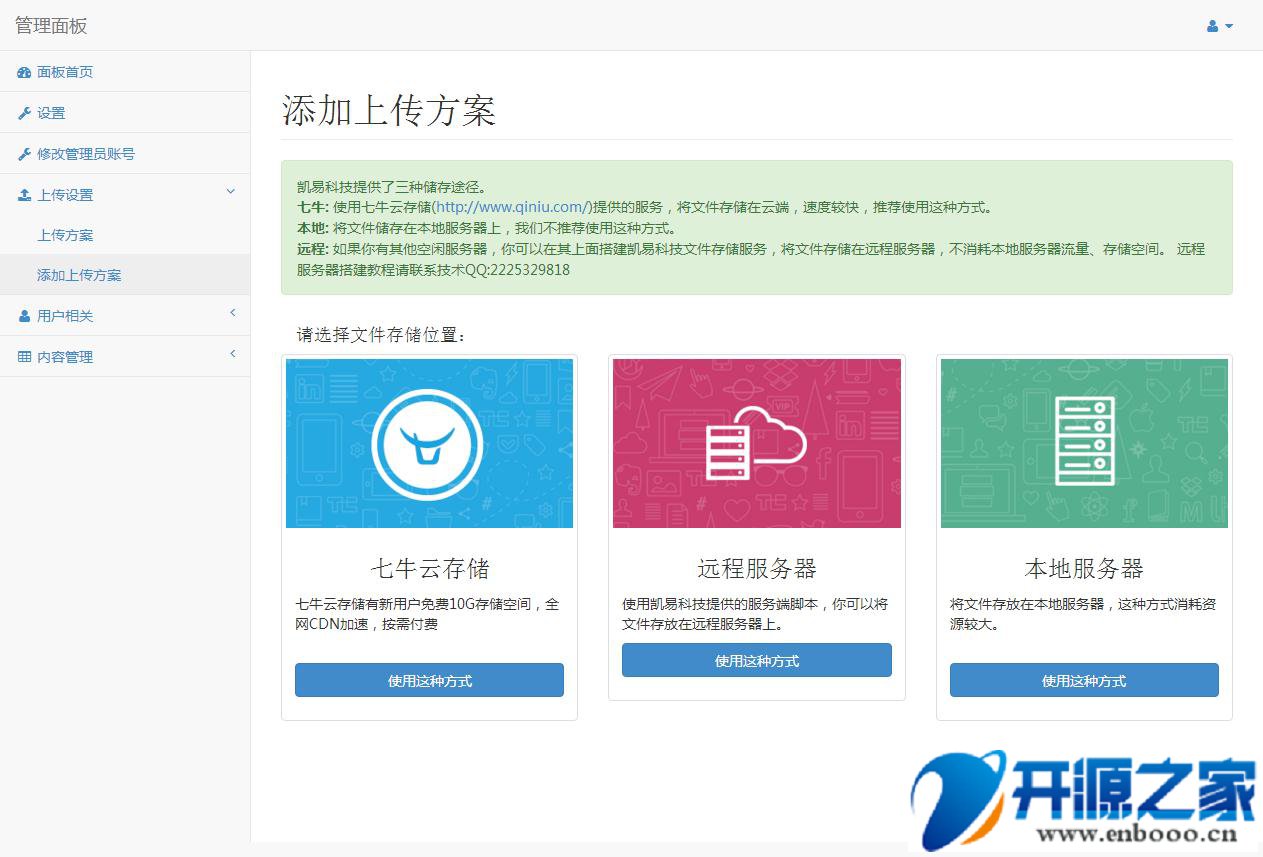Click the 使用凯易科技提供的服务端脚本 description
This screenshot has width=1263, height=857.
(755, 614)
